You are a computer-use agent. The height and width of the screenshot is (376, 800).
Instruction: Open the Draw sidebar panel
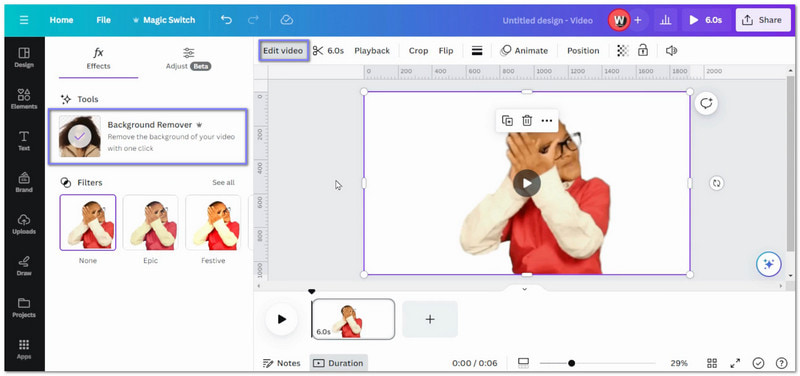point(24,266)
